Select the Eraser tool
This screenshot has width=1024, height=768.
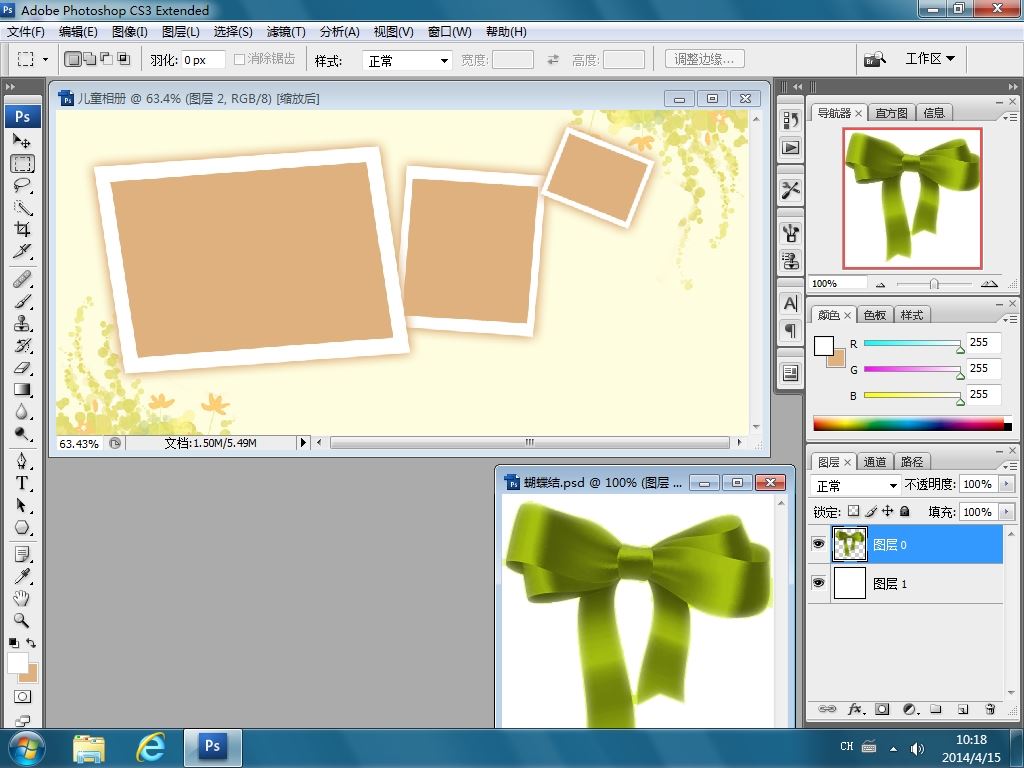pyautogui.click(x=22, y=368)
